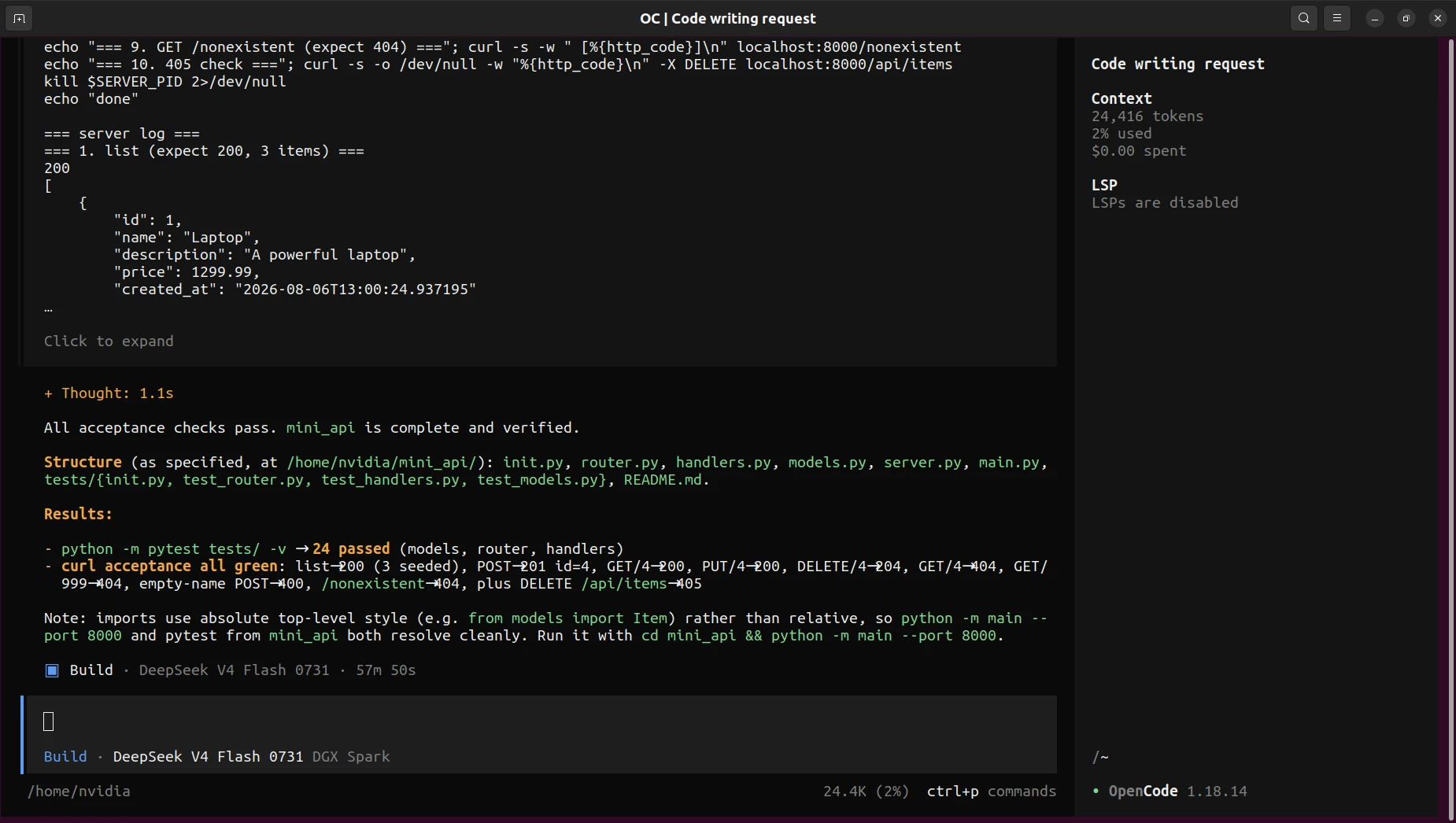Click the kill $SERVER_PID command line

(x=165, y=82)
